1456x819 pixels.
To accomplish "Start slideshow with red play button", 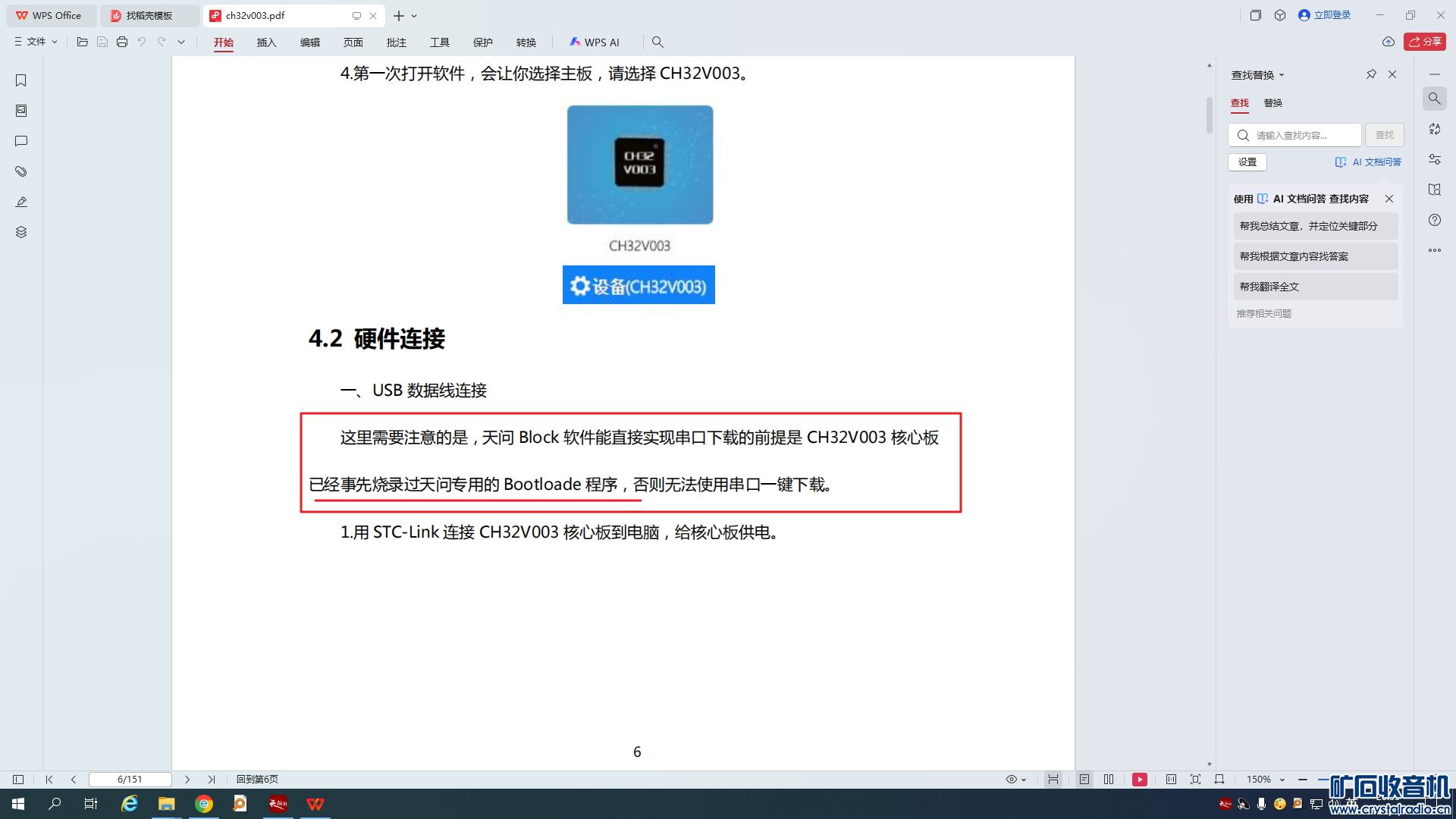I will [x=1139, y=780].
